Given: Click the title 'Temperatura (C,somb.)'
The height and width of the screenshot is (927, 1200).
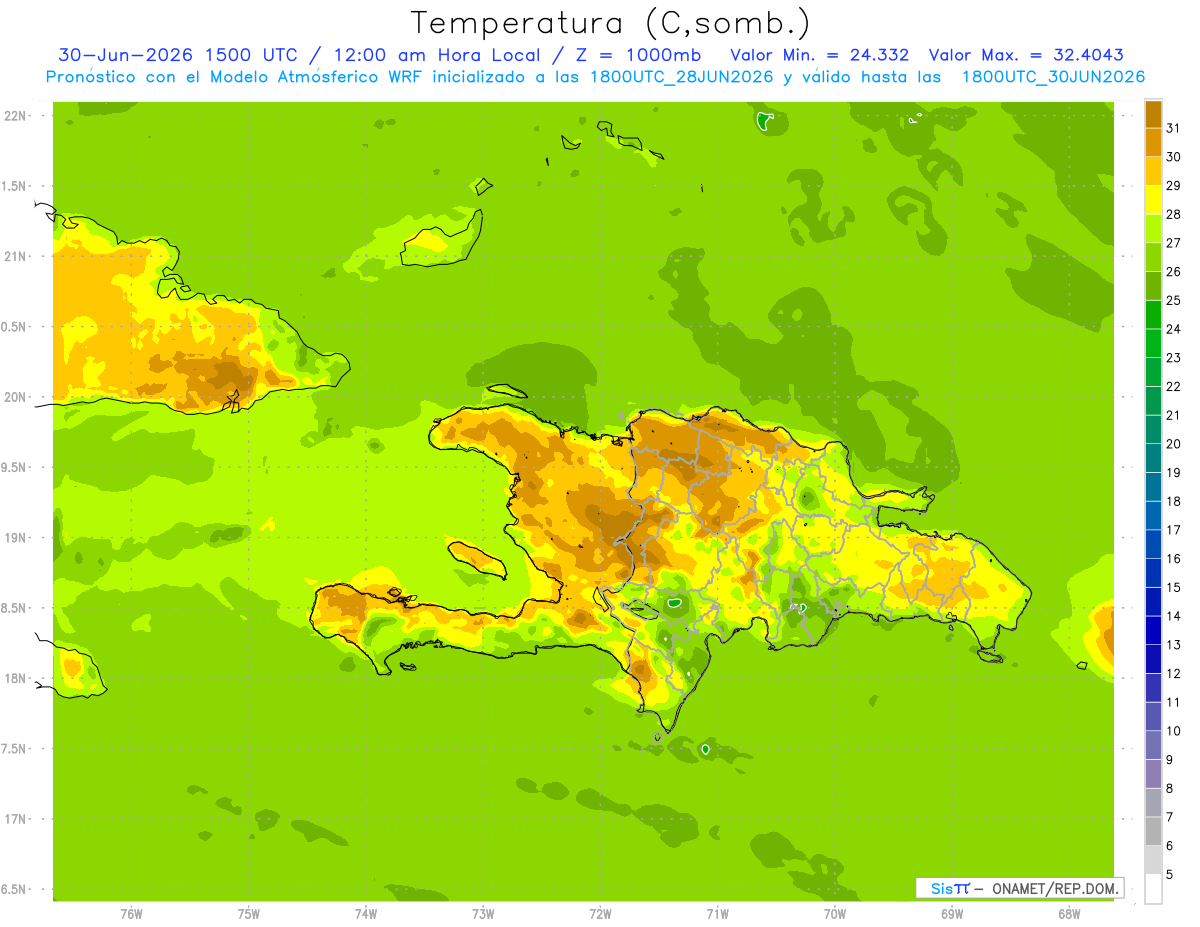Looking at the screenshot, I should click(x=611, y=23).
